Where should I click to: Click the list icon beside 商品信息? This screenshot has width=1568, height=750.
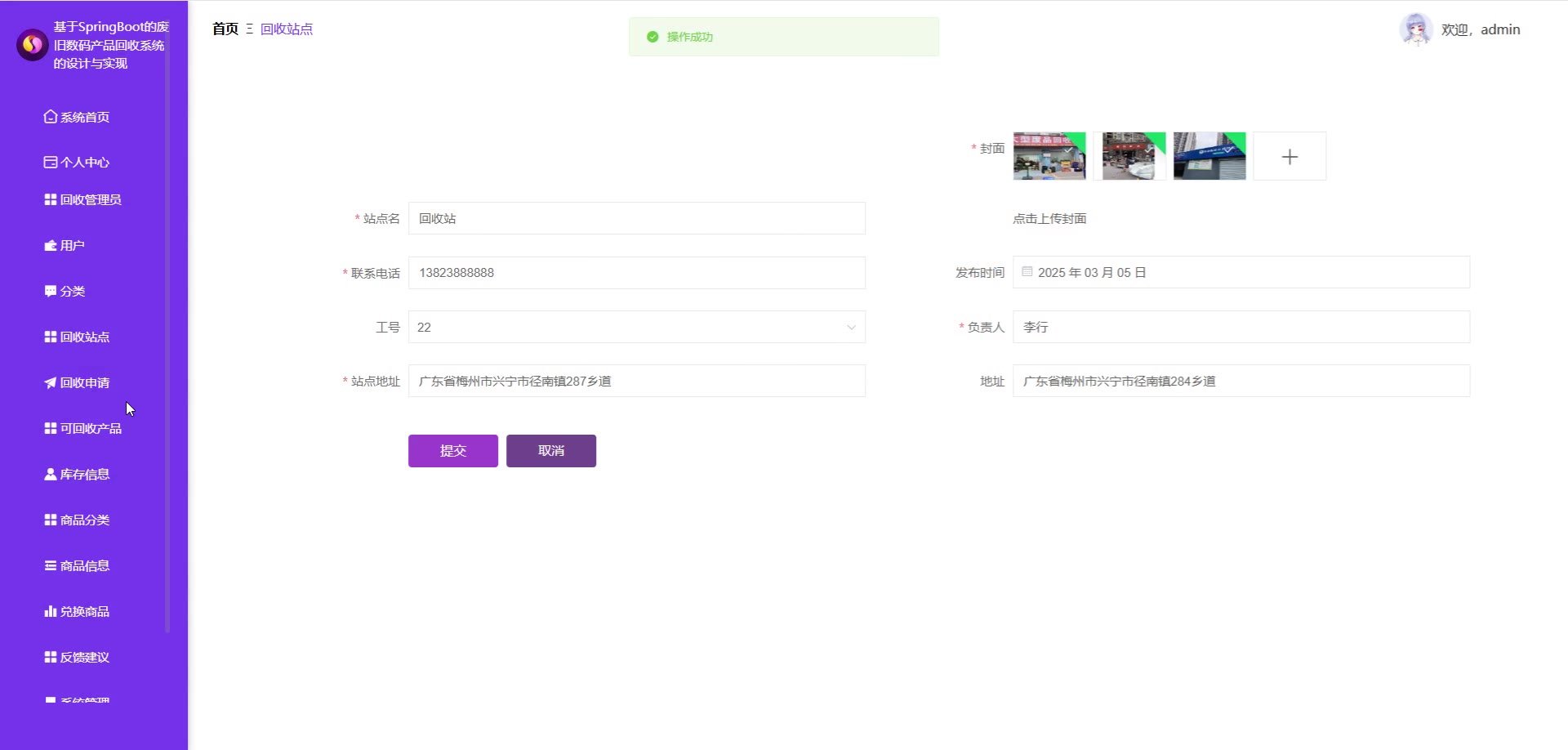pos(51,565)
